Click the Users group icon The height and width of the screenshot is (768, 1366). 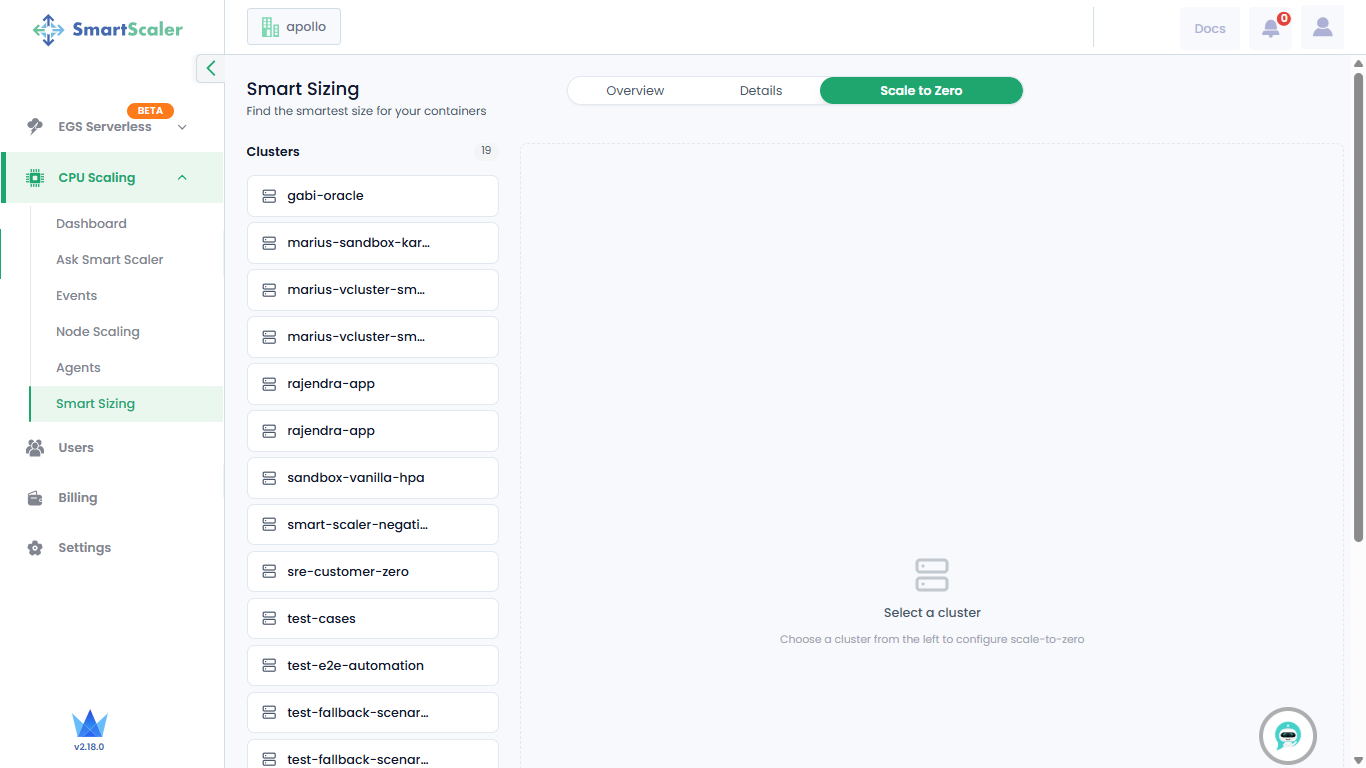pos(35,448)
